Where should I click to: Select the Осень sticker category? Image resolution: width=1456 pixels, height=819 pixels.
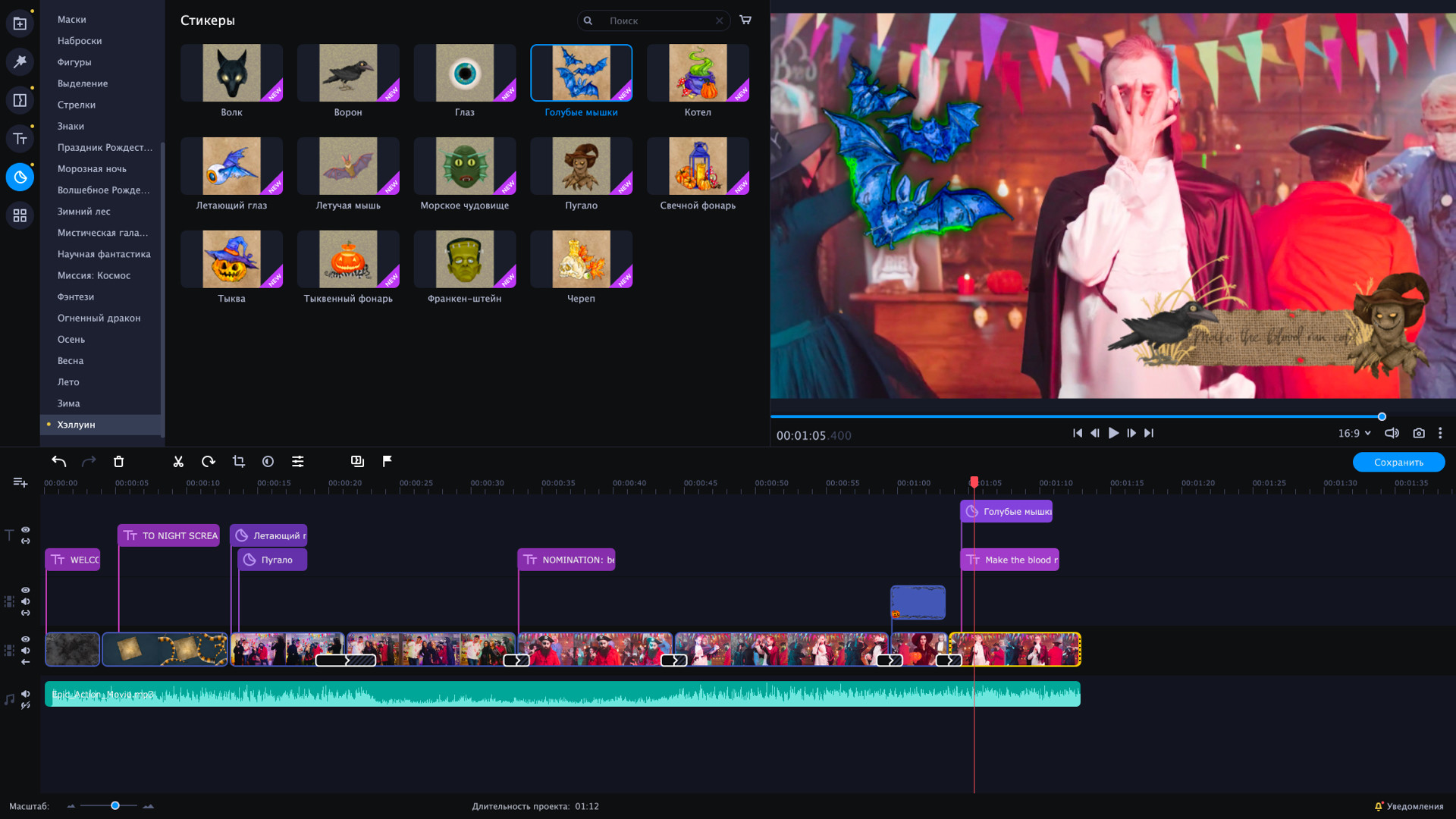pyautogui.click(x=71, y=339)
